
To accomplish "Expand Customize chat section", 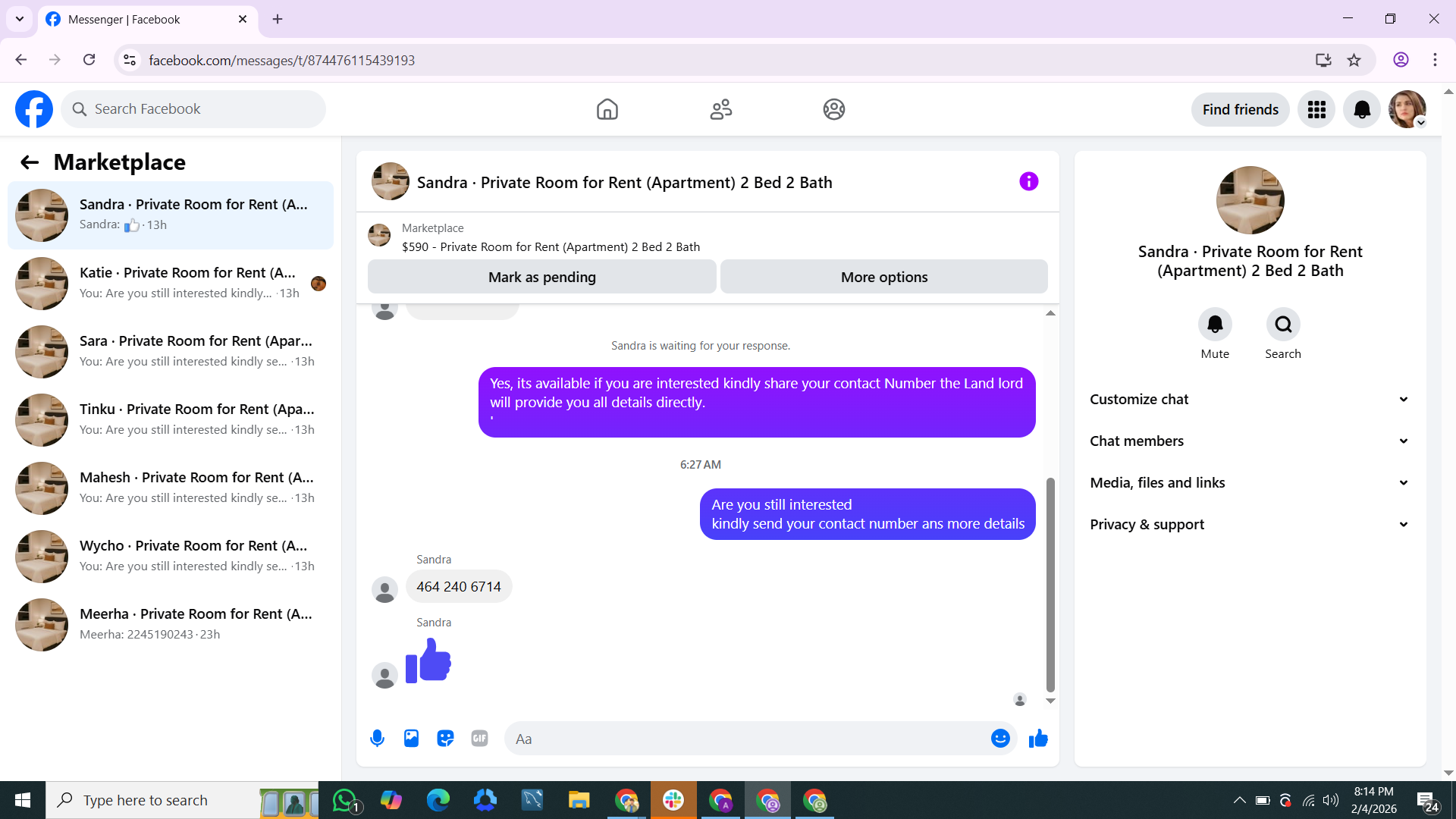I will (1250, 400).
